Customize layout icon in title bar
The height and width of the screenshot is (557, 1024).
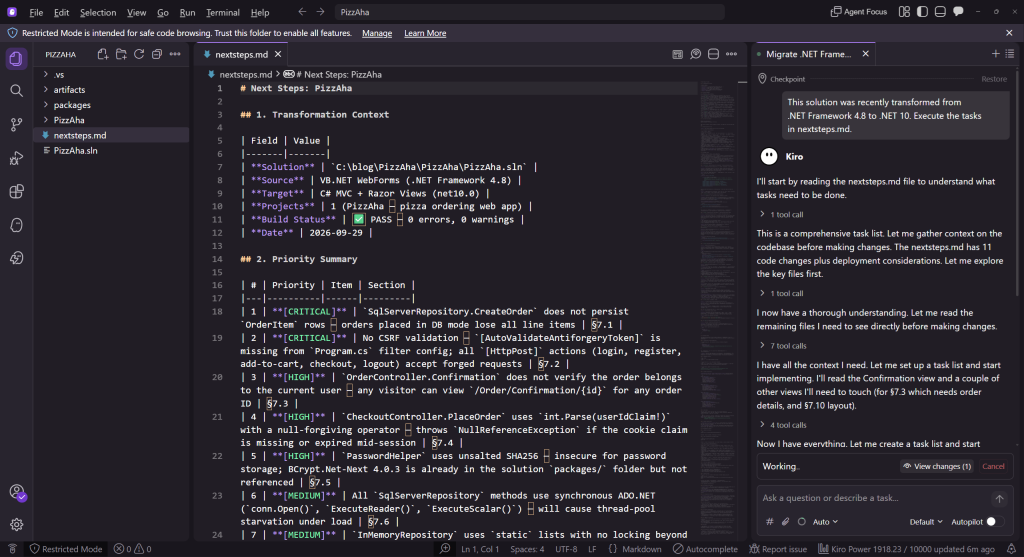tap(904, 12)
